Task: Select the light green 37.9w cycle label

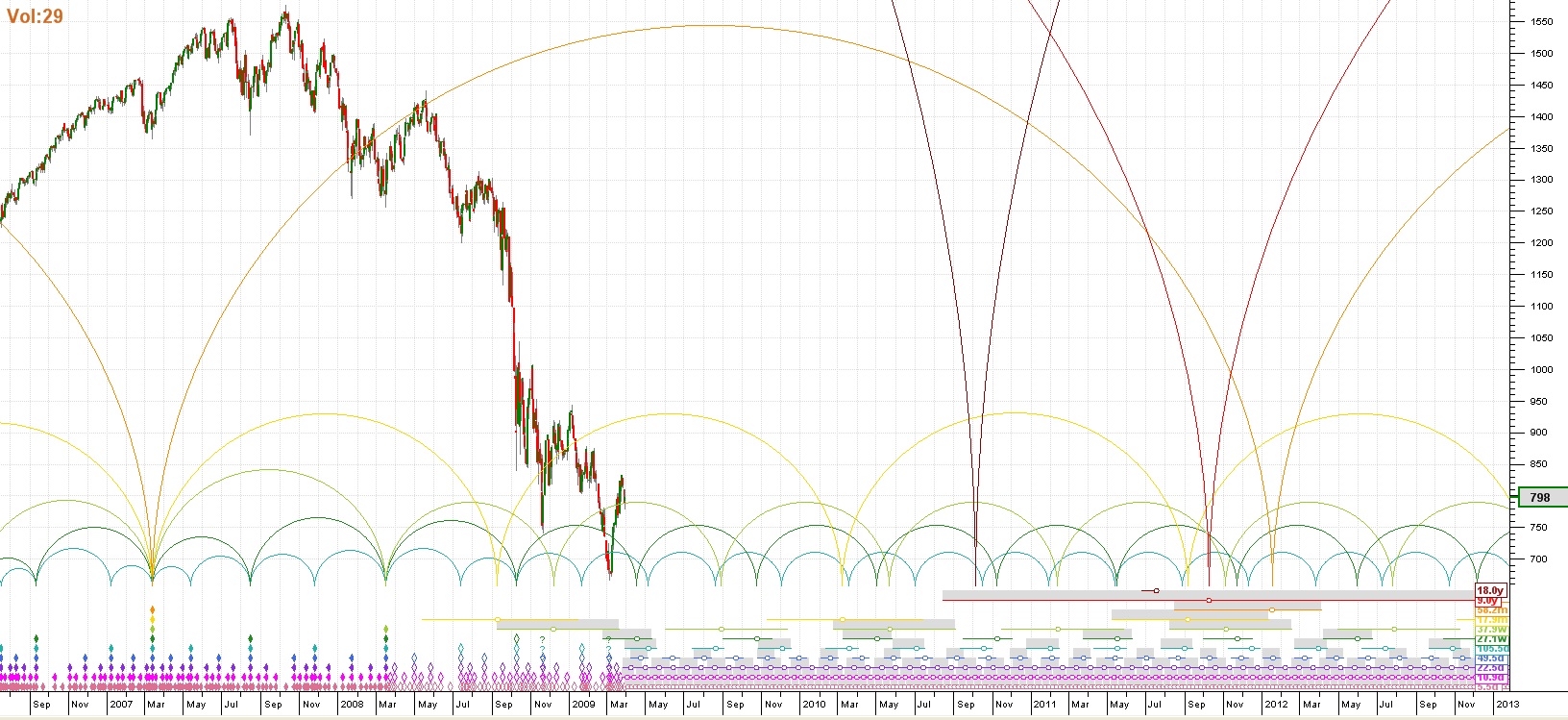Action: 1490,630
